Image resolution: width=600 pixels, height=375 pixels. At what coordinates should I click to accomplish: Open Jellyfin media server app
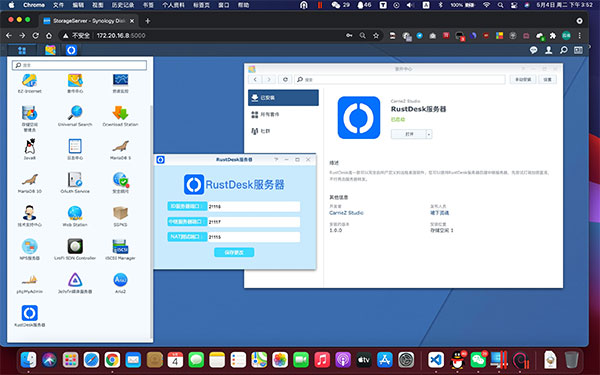pyautogui.click(x=75, y=283)
